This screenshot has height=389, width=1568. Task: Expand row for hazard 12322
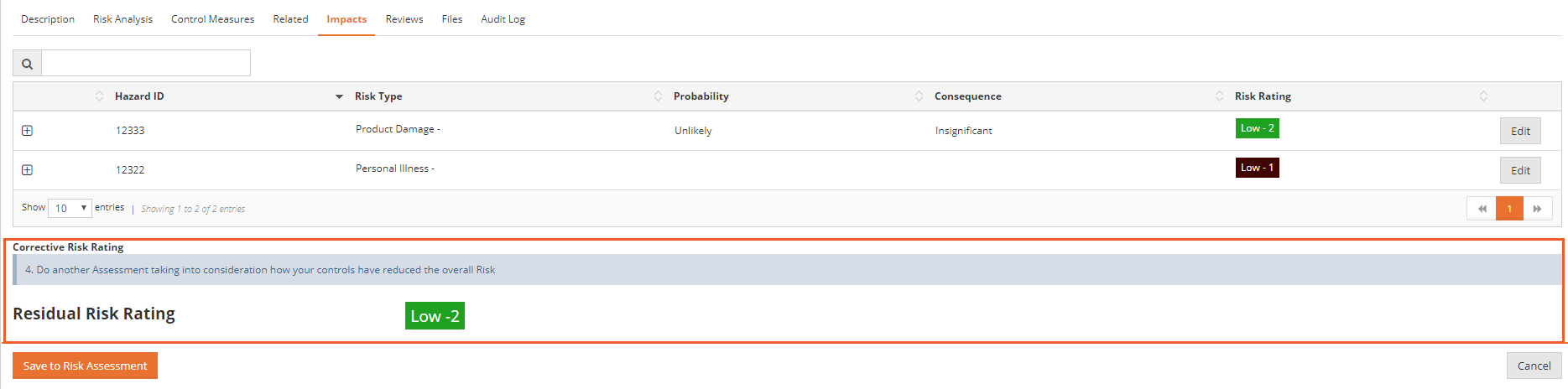27,170
